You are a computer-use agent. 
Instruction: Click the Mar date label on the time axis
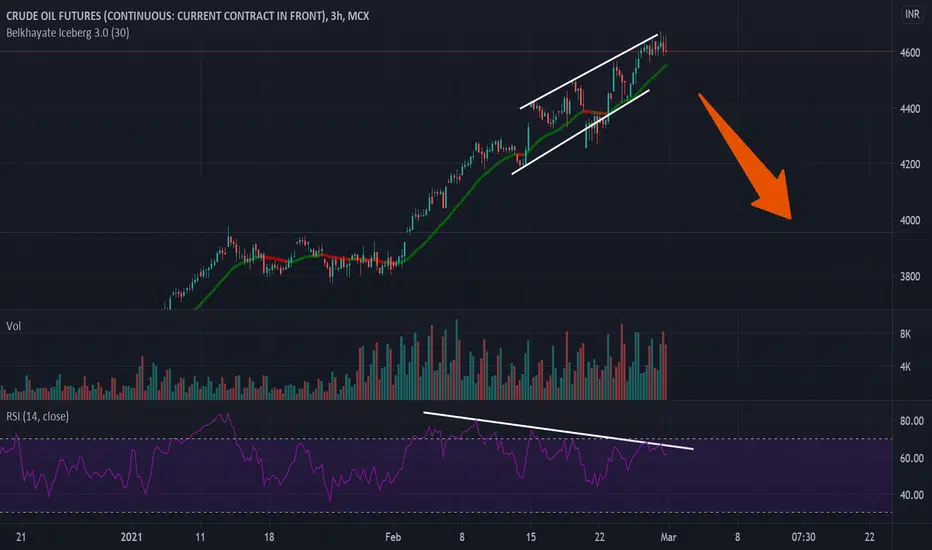point(668,537)
